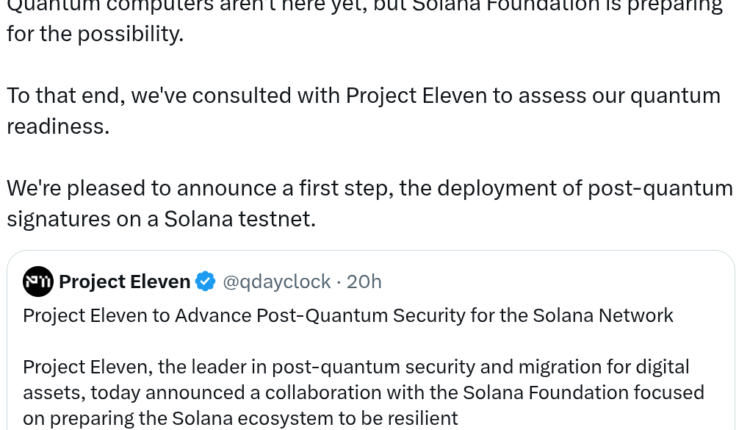Click the Project Eleven avatar icon
Screen dimensions: 750x430
coord(38,282)
